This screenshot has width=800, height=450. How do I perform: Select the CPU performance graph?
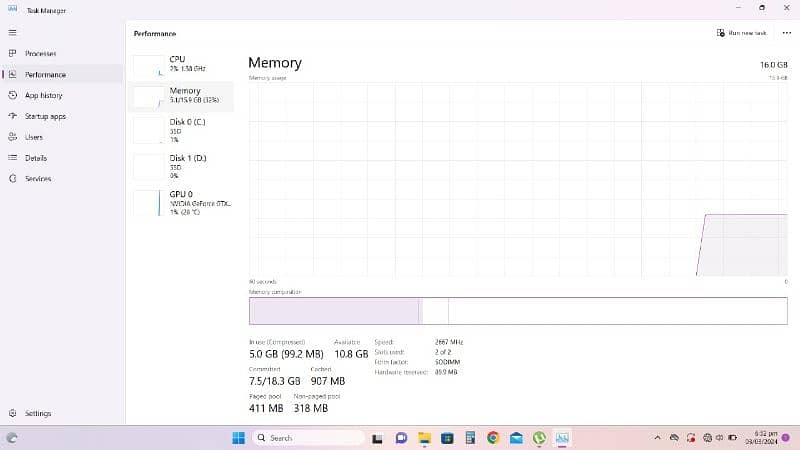[148, 67]
